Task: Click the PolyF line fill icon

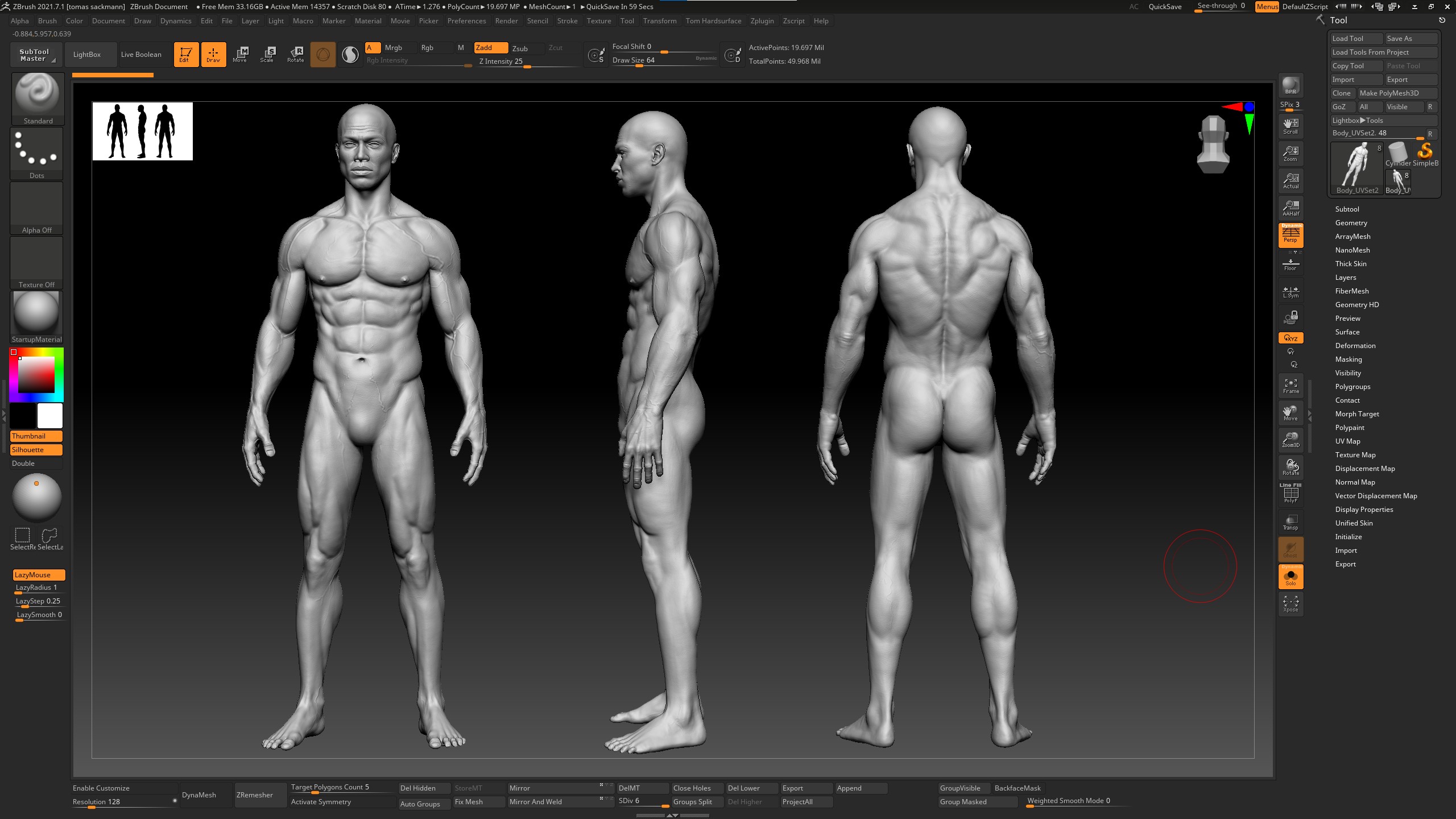Action: (1290, 494)
